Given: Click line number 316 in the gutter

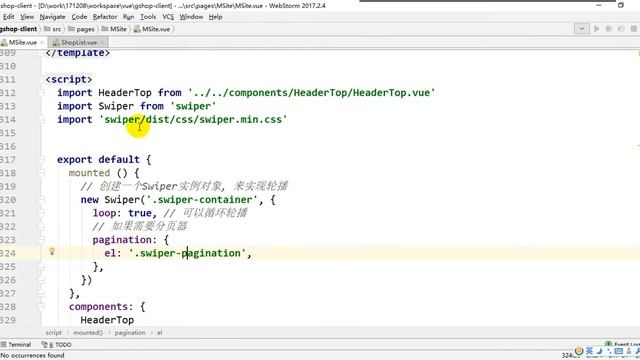Looking at the screenshot, I should pos(8,146).
